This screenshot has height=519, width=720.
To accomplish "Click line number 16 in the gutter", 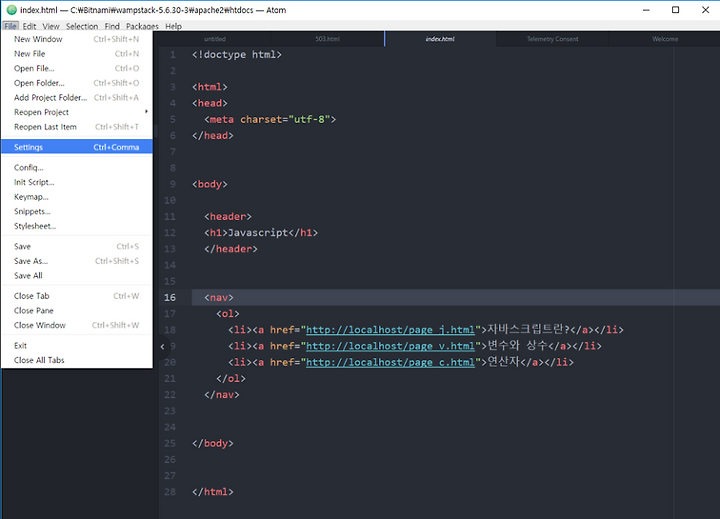I will pos(170,298).
